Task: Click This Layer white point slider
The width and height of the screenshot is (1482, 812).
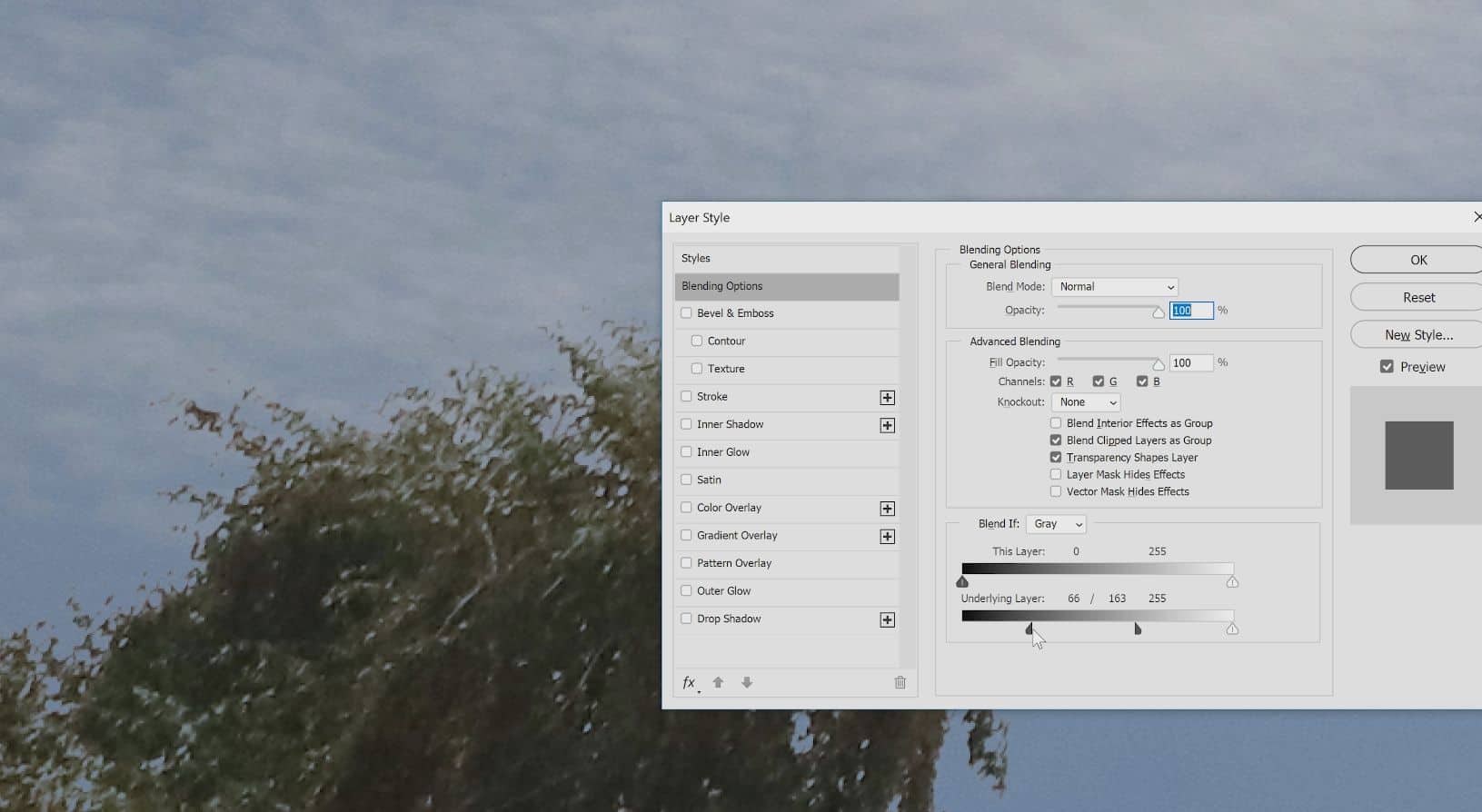Action: (x=1232, y=581)
